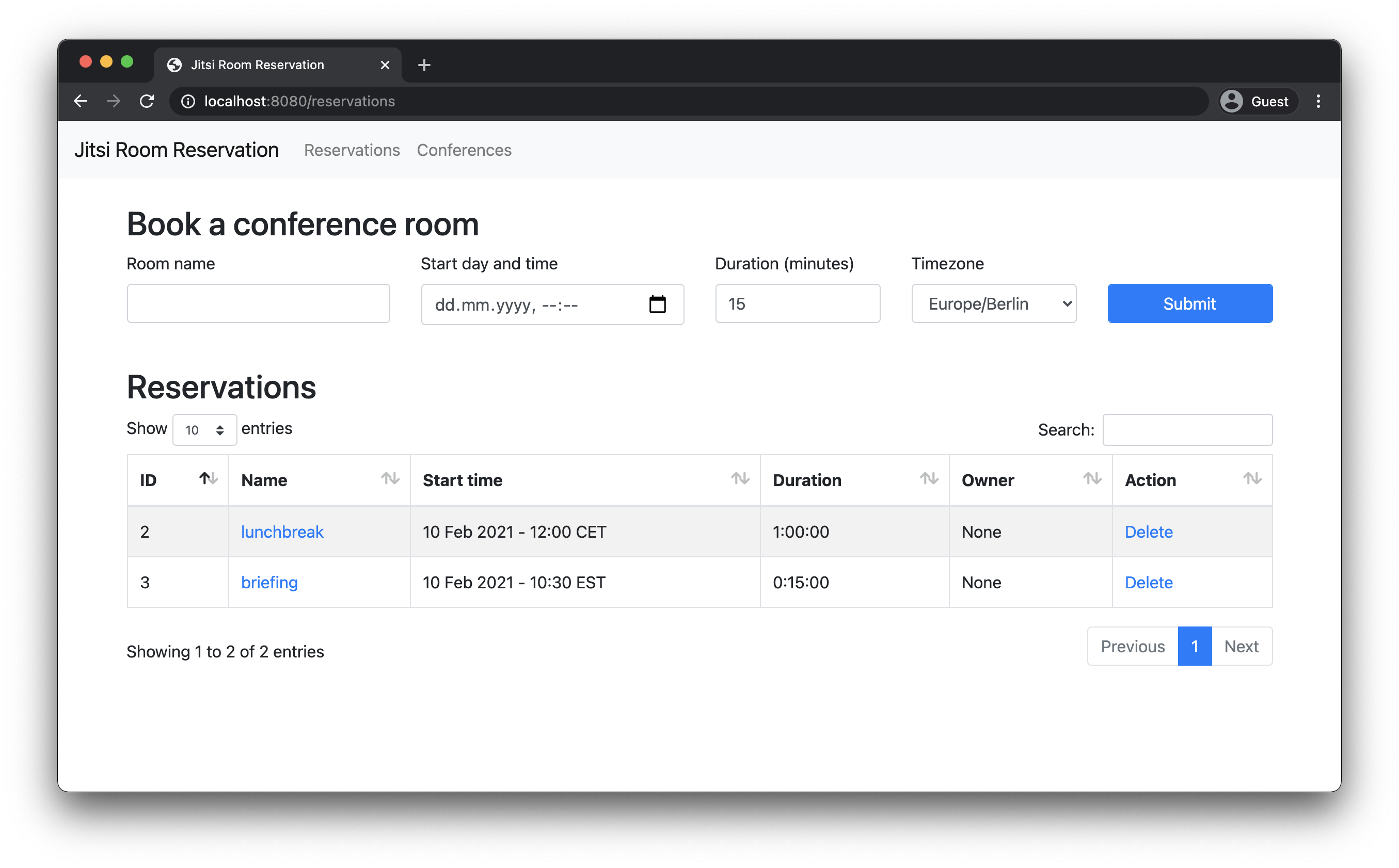Sort by Duration column sort icon
This screenshot has height=868, width=1399.
[x=929, y=478]
